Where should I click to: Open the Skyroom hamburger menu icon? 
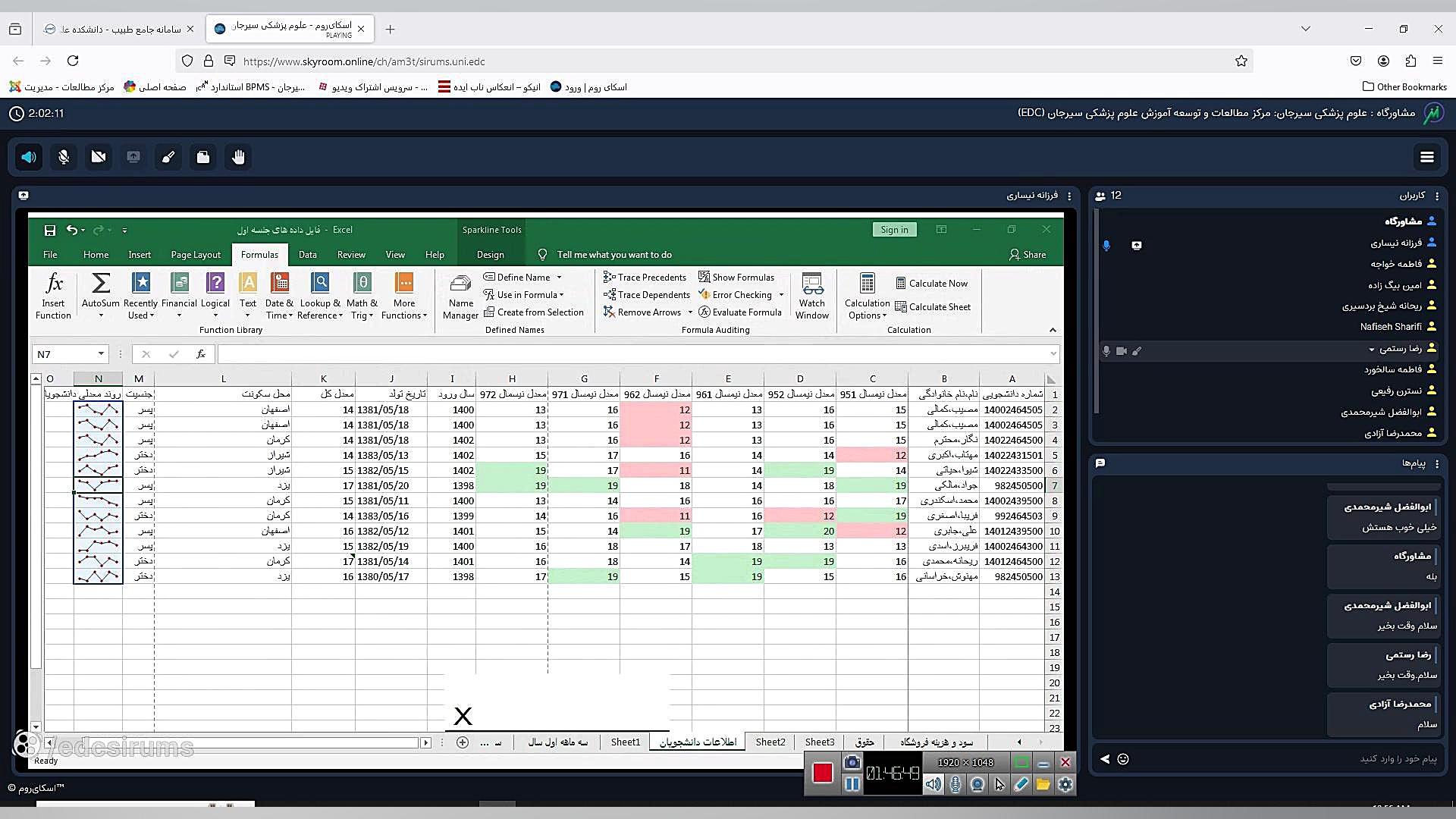click(1426, 157)
